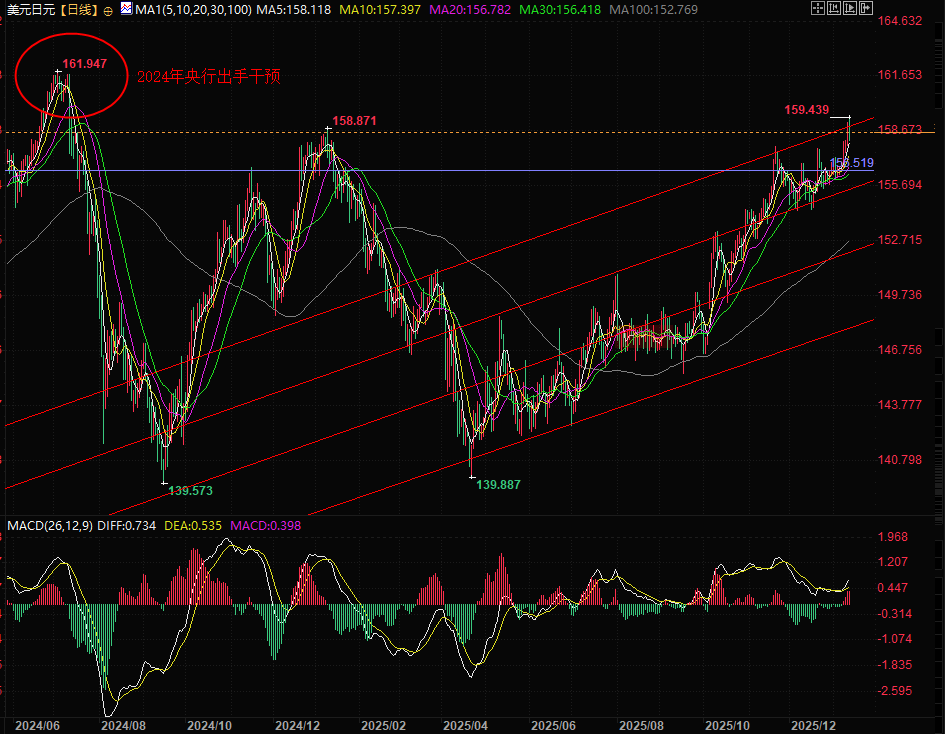The image size is (945, 734).
Task: Select the gray MA100:152.769 legend label
Action: (x=651, y=10)
